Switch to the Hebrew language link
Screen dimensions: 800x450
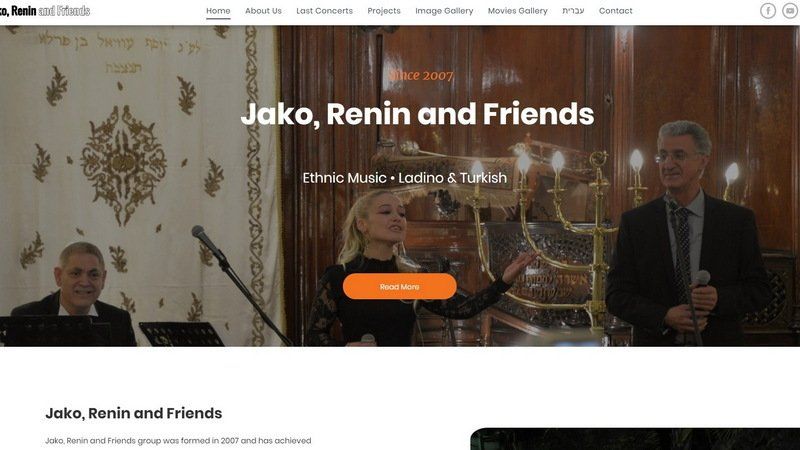(573, 11)
